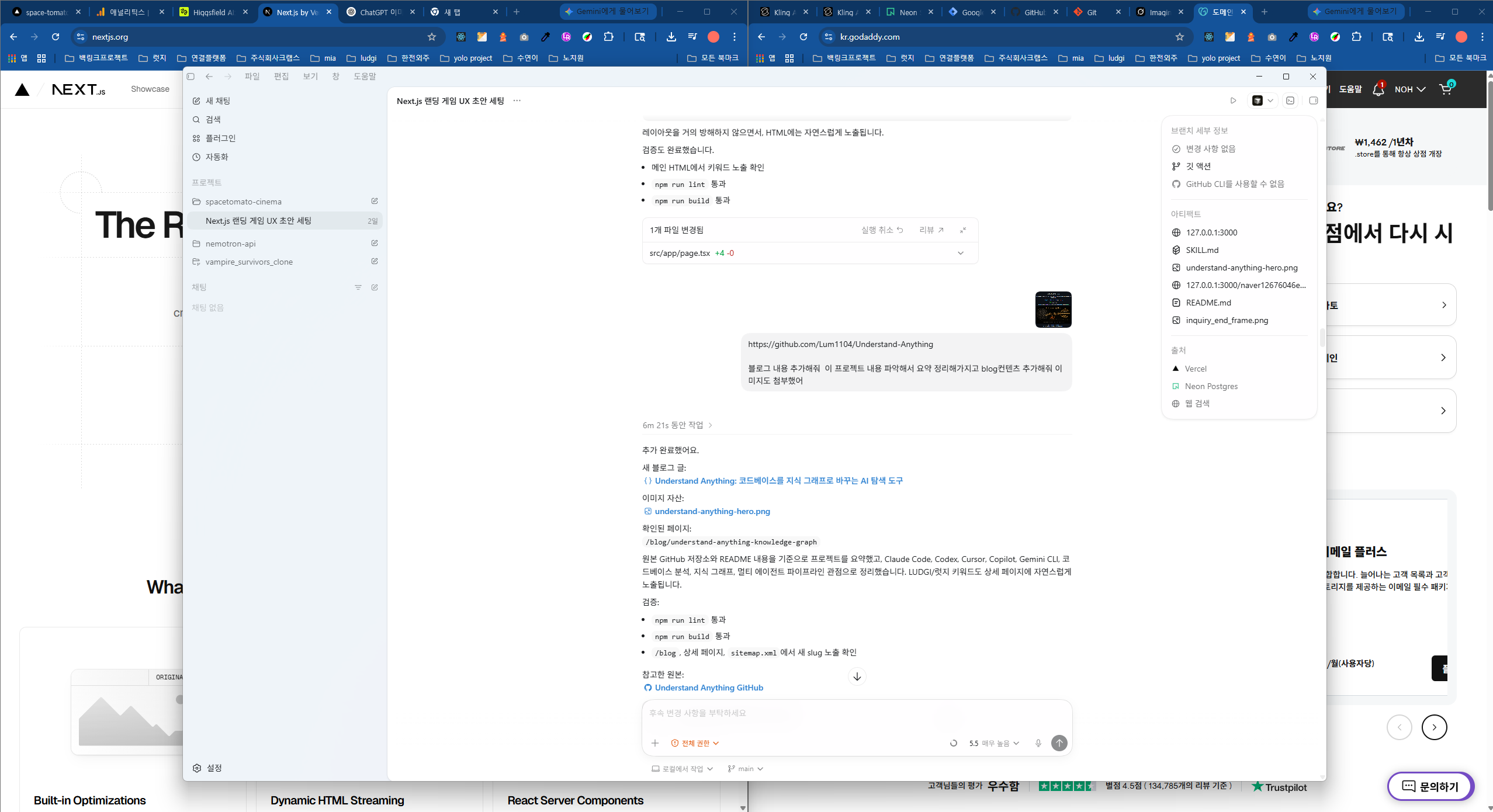Image resolution: width=1493 pixels, height=812 pixels.
Task: Switch to the Next.js by Vercel browser tab
Action: pos(297,12)
